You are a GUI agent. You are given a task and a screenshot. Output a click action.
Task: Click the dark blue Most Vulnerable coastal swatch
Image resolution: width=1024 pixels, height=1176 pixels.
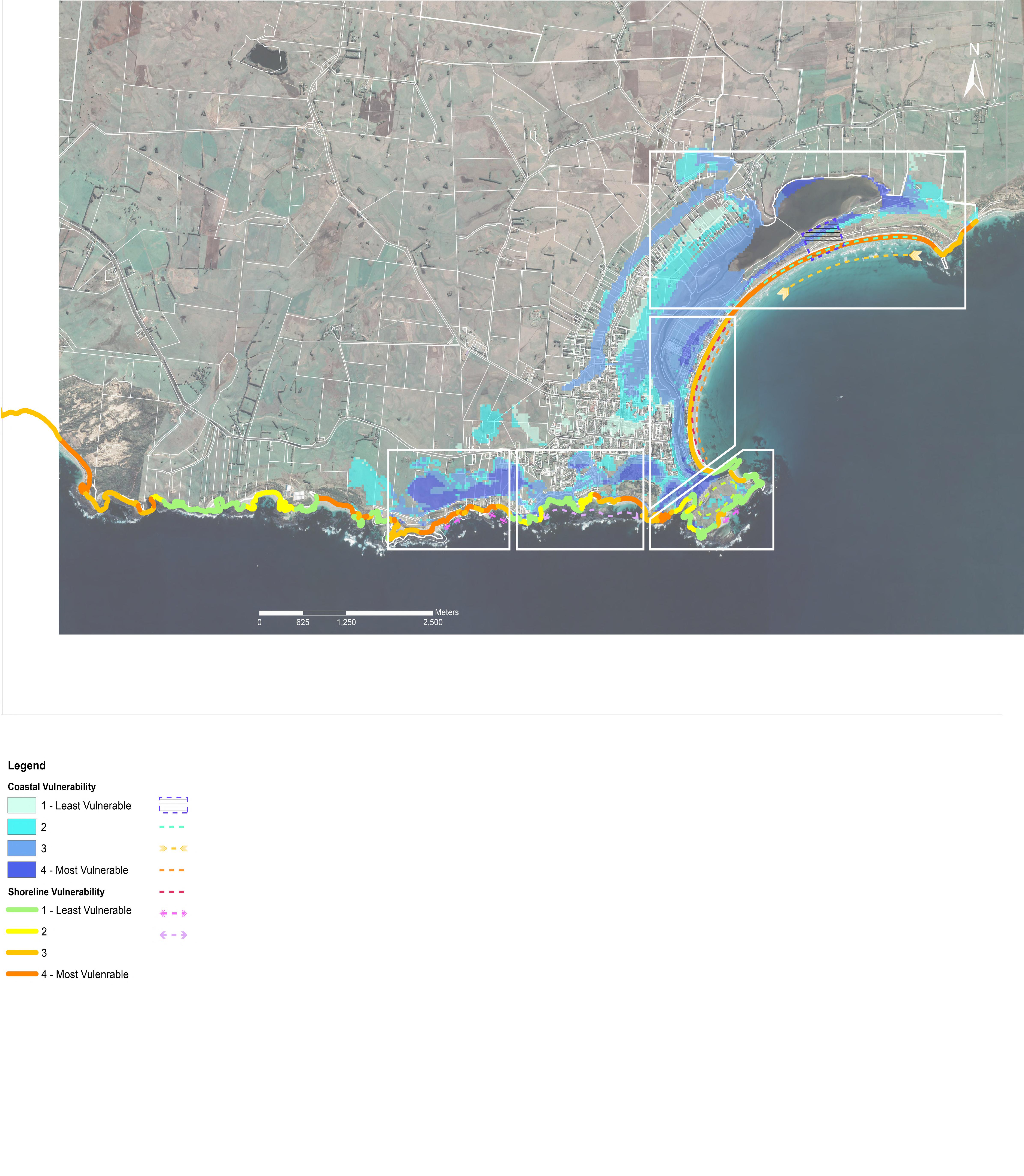pos(22,870)
